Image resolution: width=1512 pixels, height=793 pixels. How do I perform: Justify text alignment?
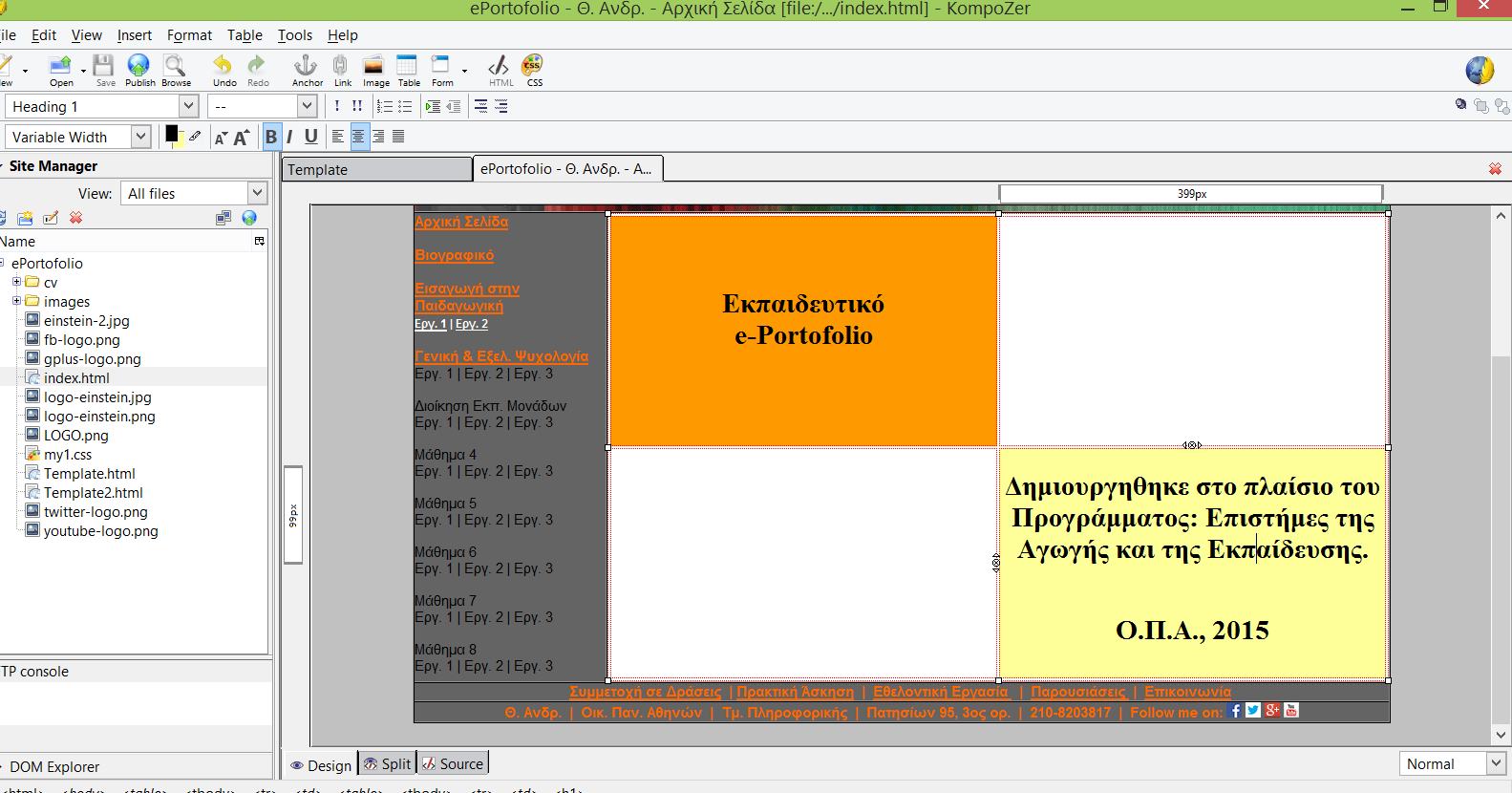coord(399,137)
